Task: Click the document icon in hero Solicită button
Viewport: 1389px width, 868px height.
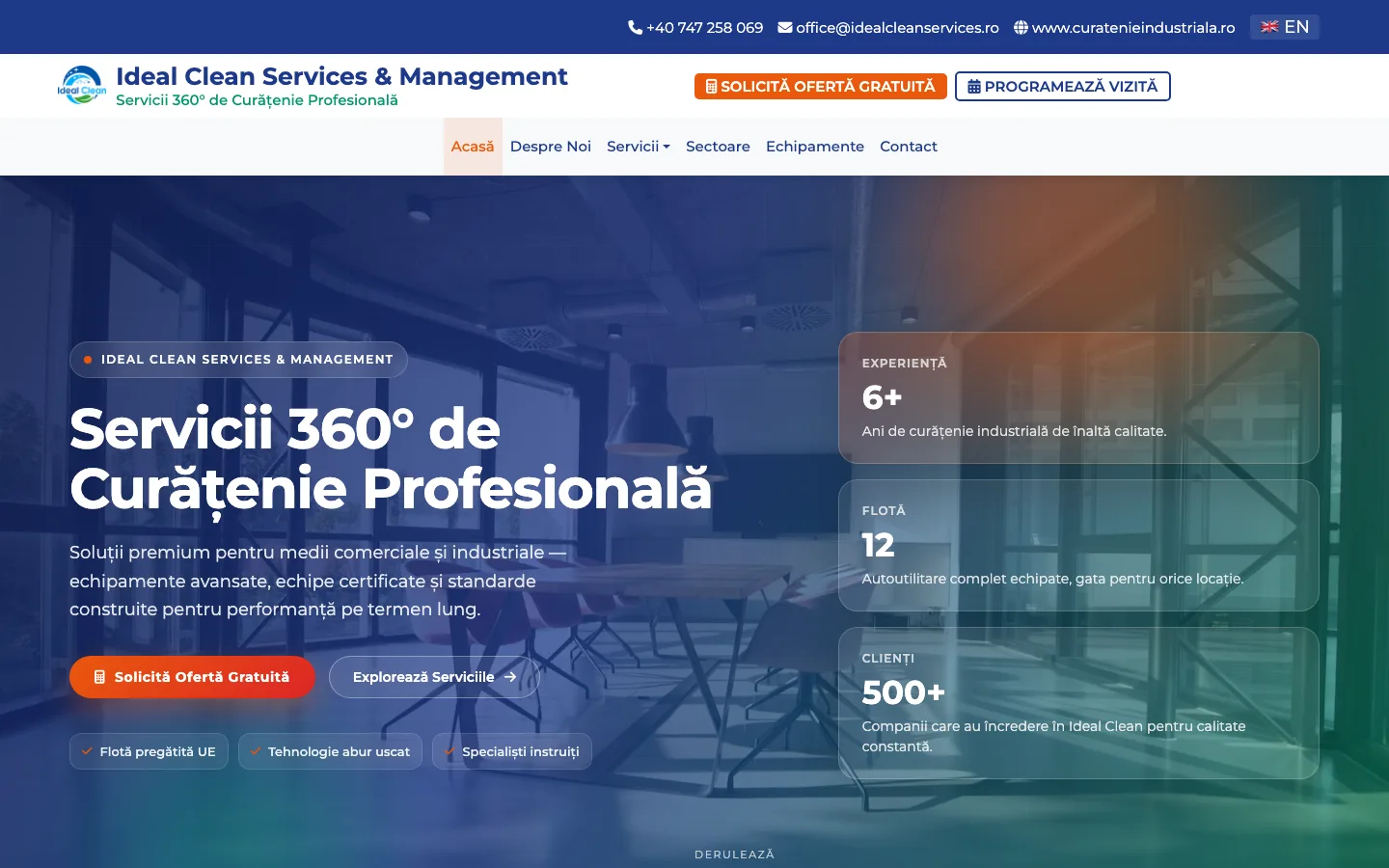Action: [x=99, y=677]
